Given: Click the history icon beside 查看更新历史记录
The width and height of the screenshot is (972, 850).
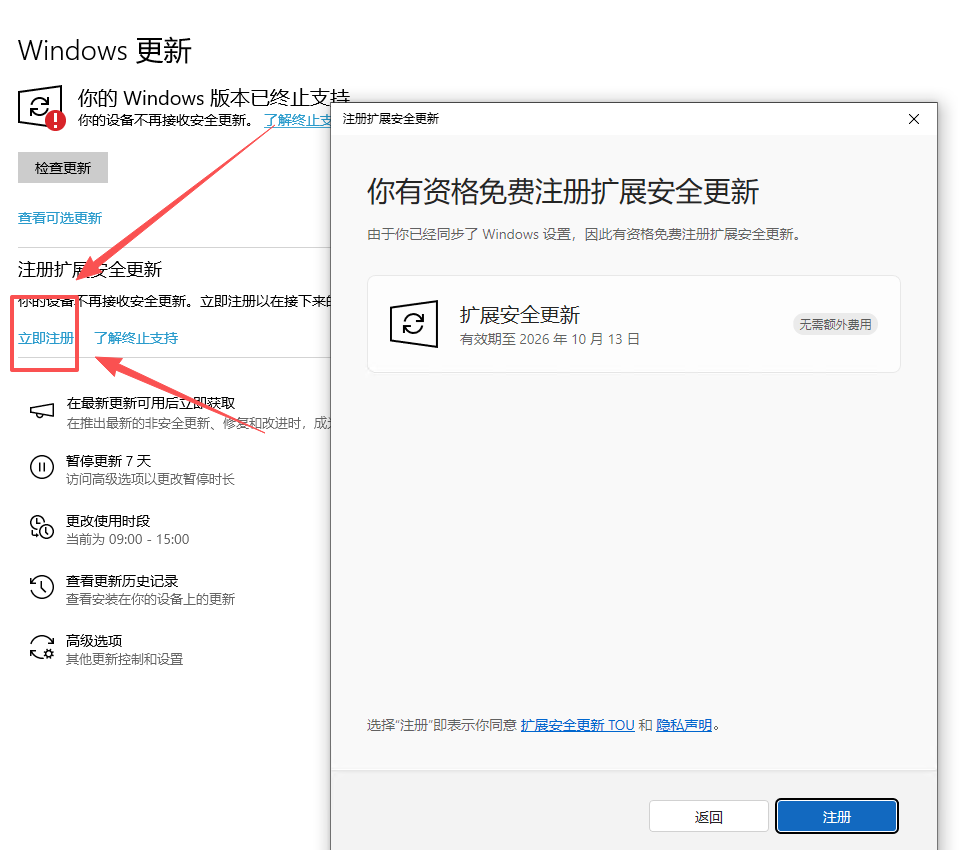Looking at the screenshot, I should [x=42, y=587].
